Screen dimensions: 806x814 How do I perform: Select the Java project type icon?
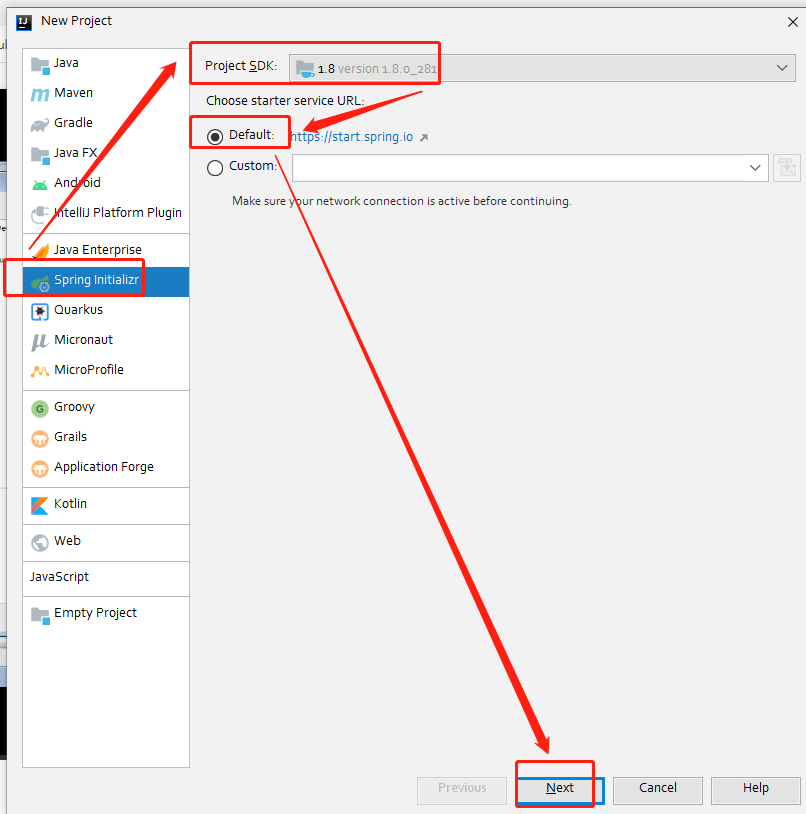pos(40,65)
